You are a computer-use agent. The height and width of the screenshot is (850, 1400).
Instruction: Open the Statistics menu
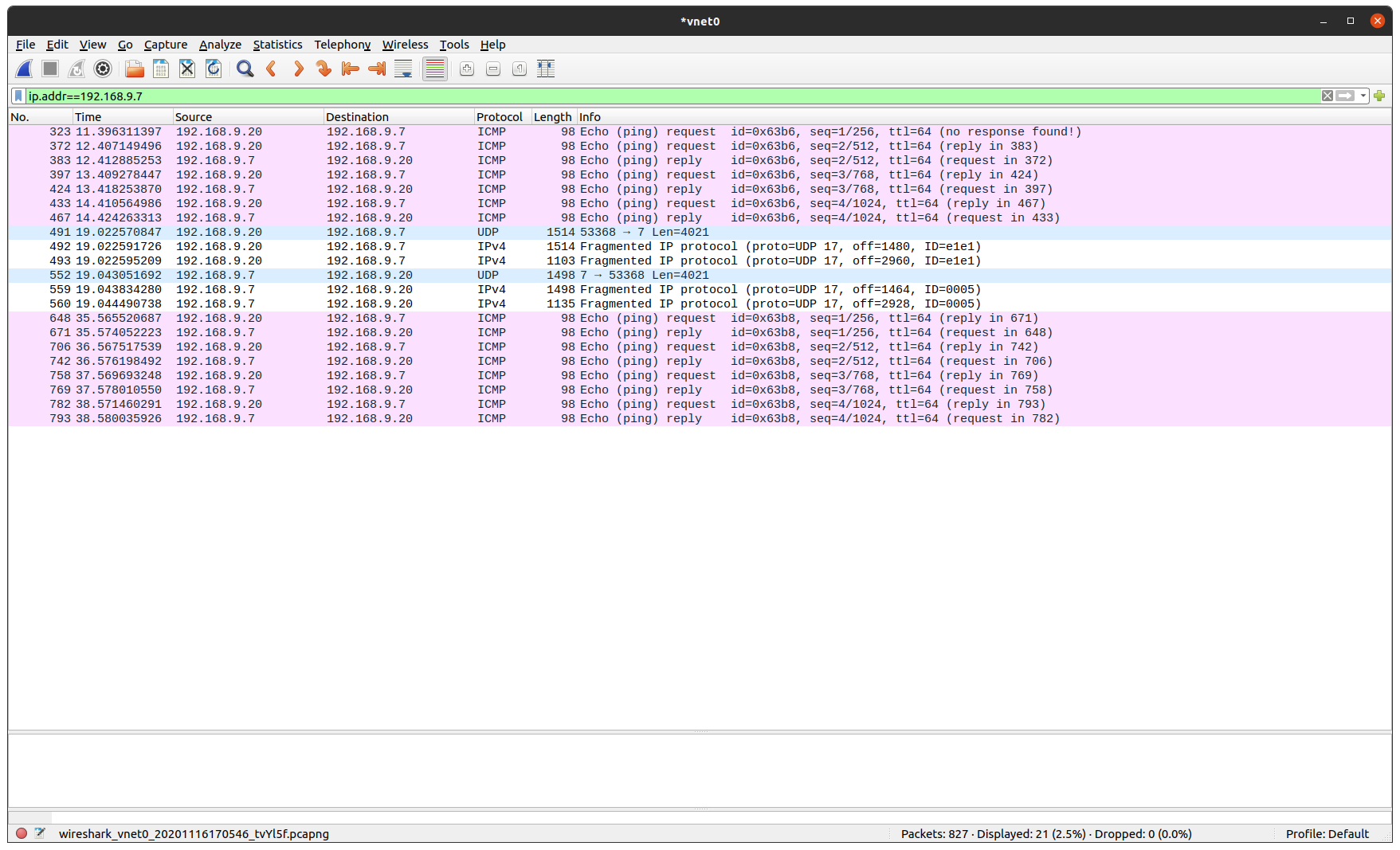tap(277, 45)
